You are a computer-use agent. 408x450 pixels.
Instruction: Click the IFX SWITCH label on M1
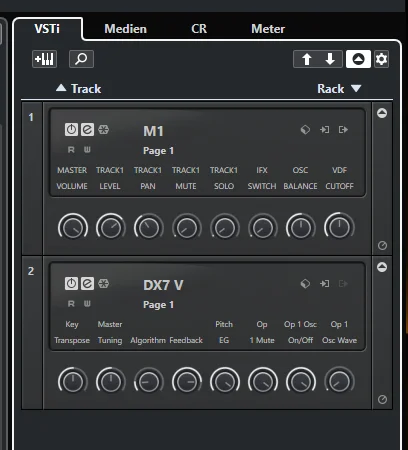point(262,178)
